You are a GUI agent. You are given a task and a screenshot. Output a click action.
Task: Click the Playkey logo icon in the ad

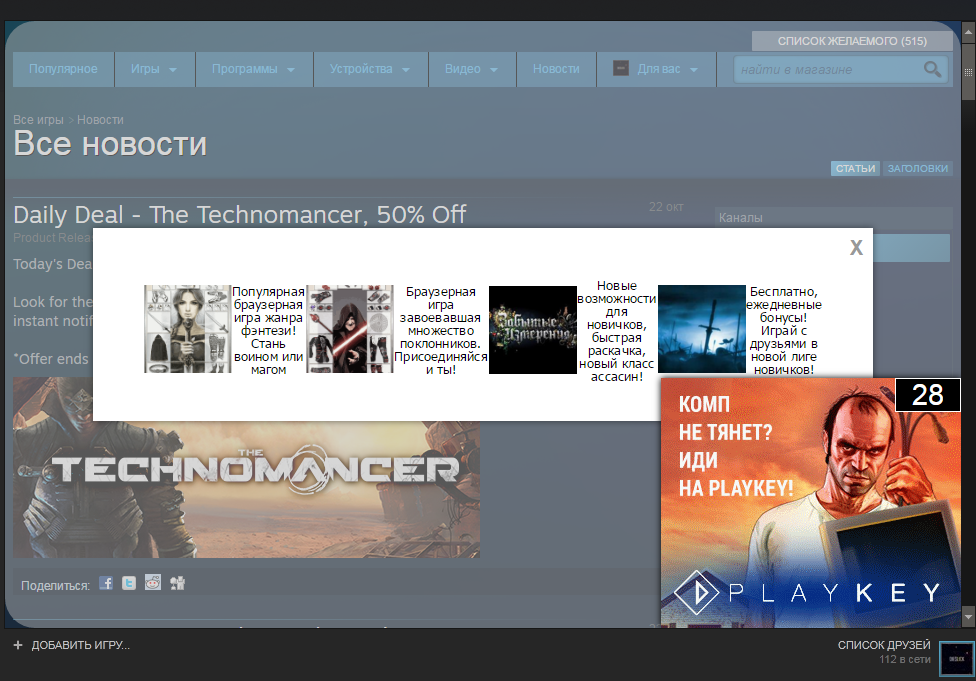coord(697,592)
